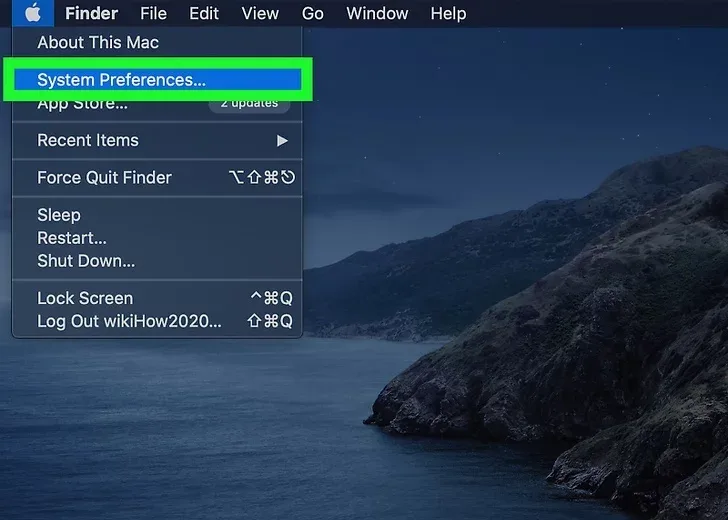Click the 2 updates badge
The image size is (728, 520).
point(249,103)
